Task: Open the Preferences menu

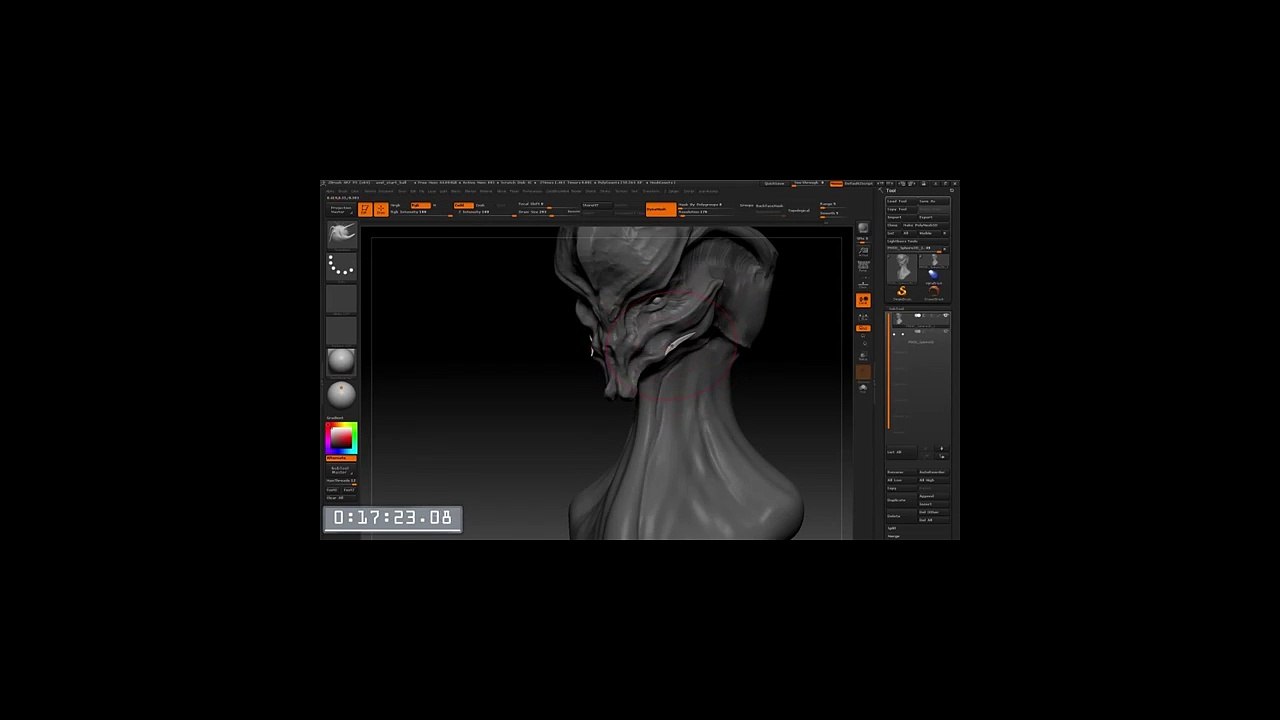Action: click(532, 191)
